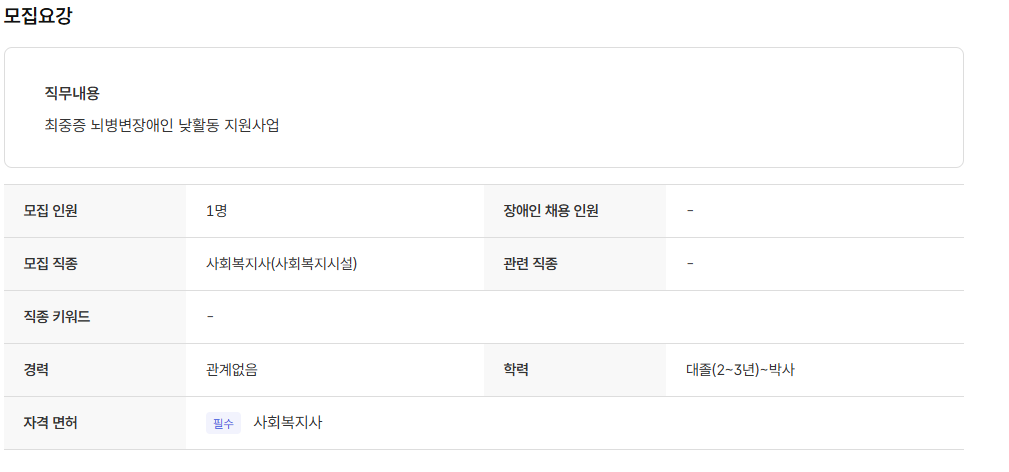Click the 직종 키워드 header cell

click(x=57, y=317)
